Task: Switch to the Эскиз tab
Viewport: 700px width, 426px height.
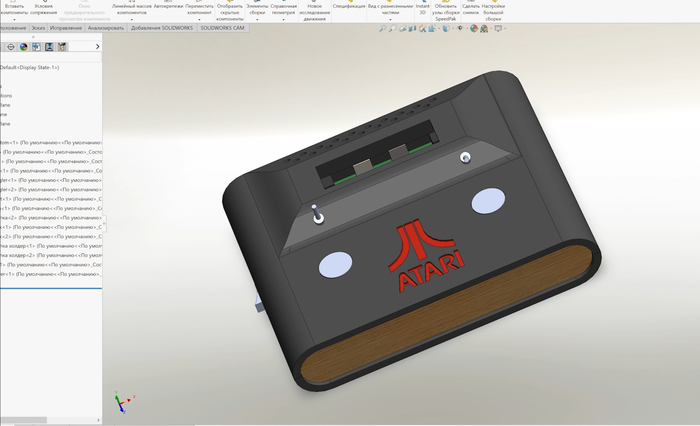Action: click(x=39, y=29)
